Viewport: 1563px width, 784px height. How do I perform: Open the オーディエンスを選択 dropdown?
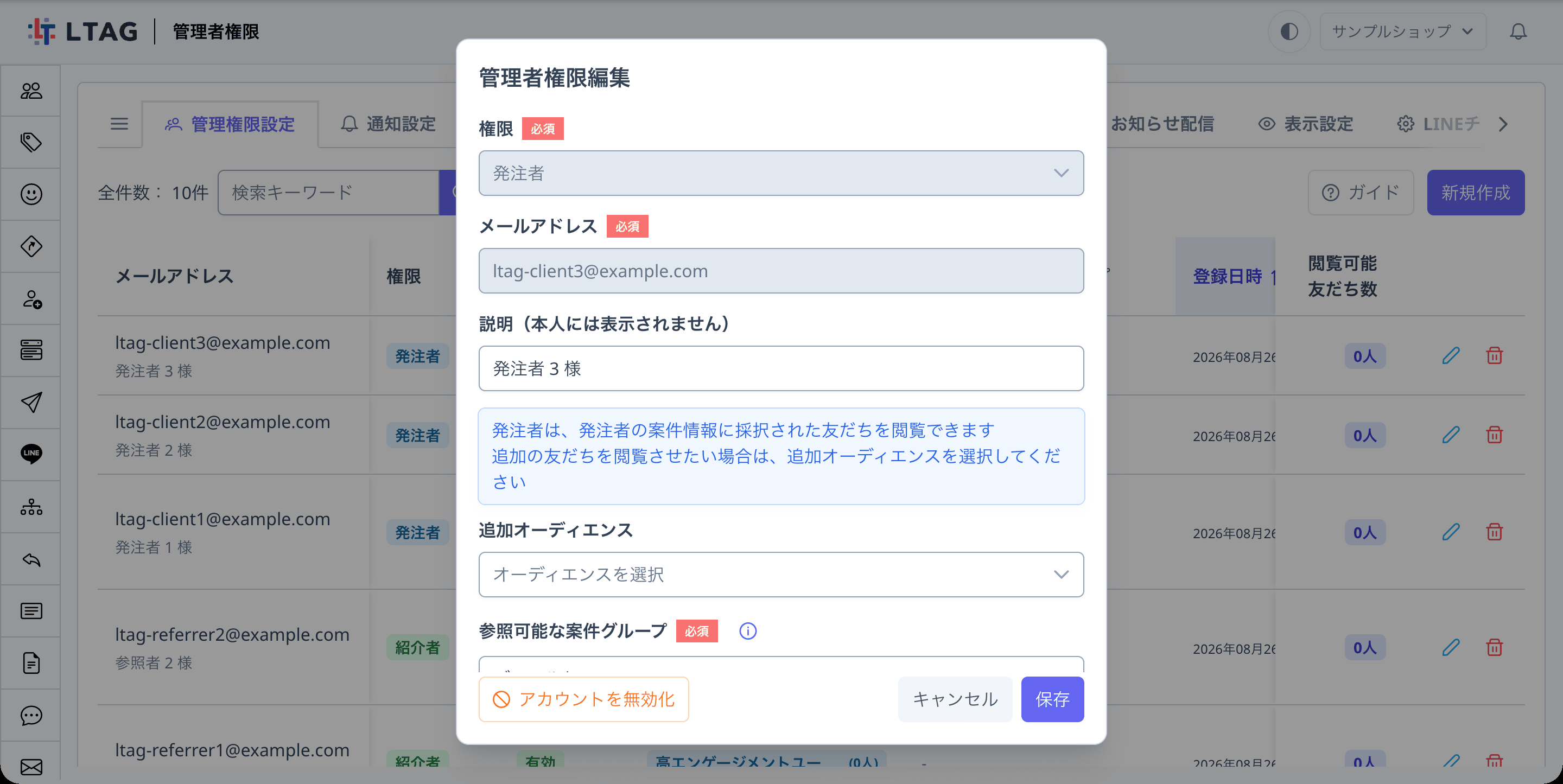[x=781, y=575]
